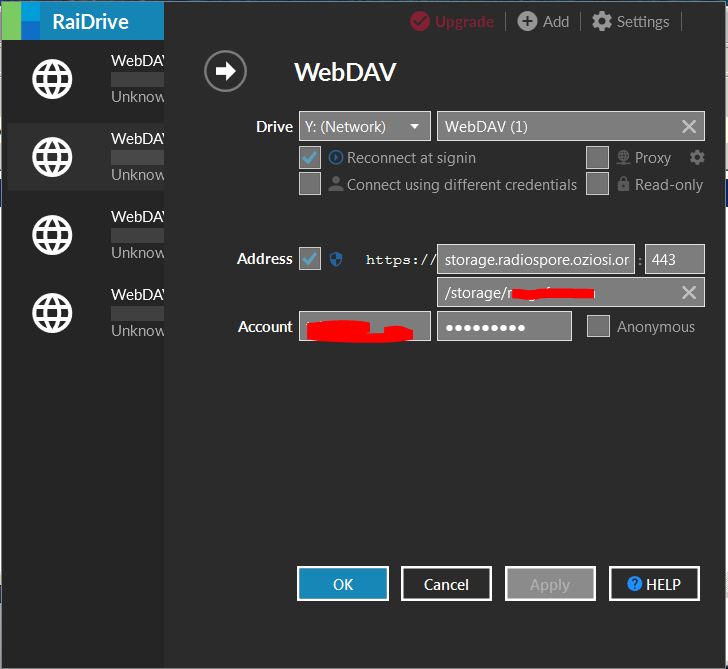
Task: Click the Apply button
Action: [550, 584]
